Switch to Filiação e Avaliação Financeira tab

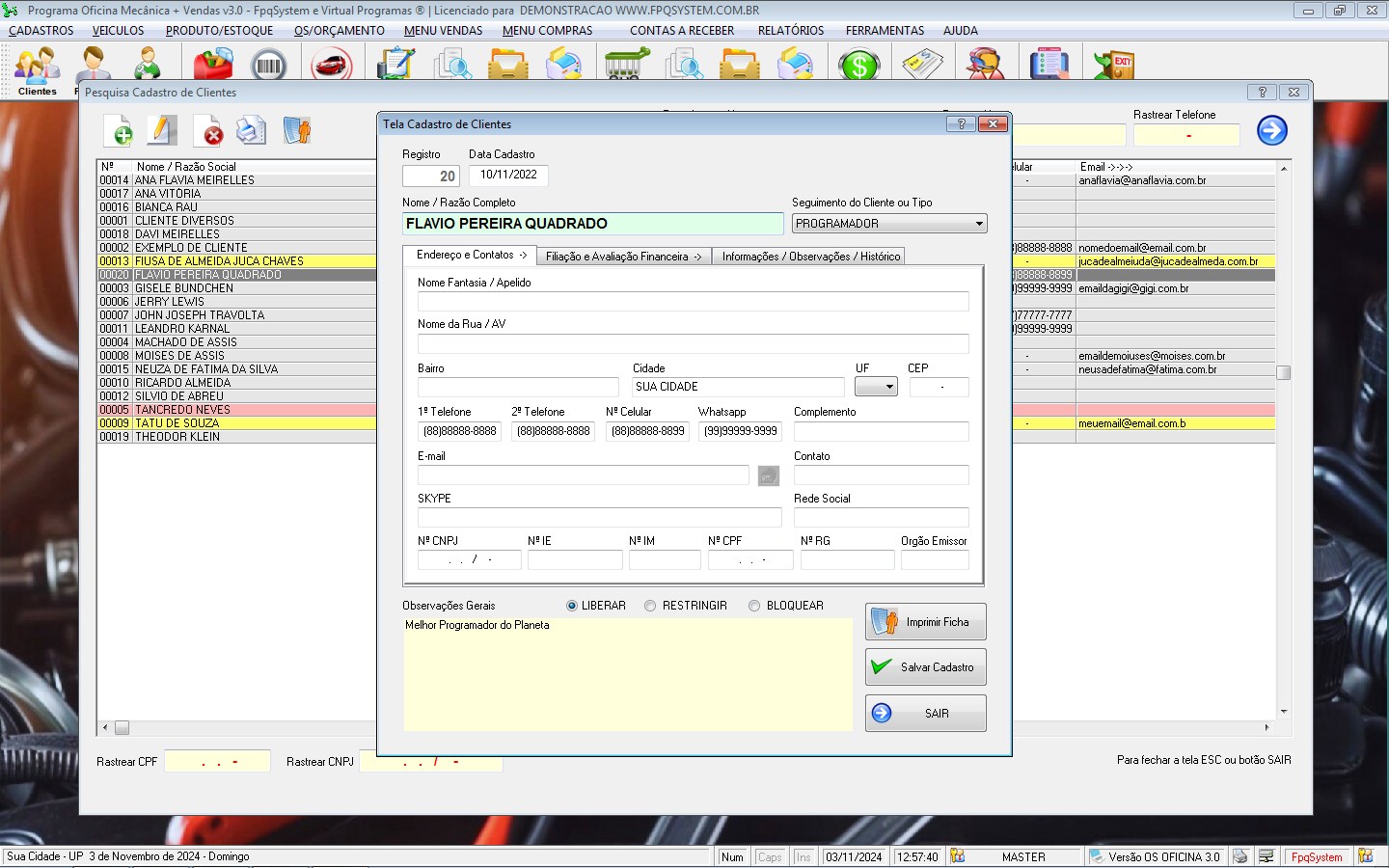tap(623, 257)
